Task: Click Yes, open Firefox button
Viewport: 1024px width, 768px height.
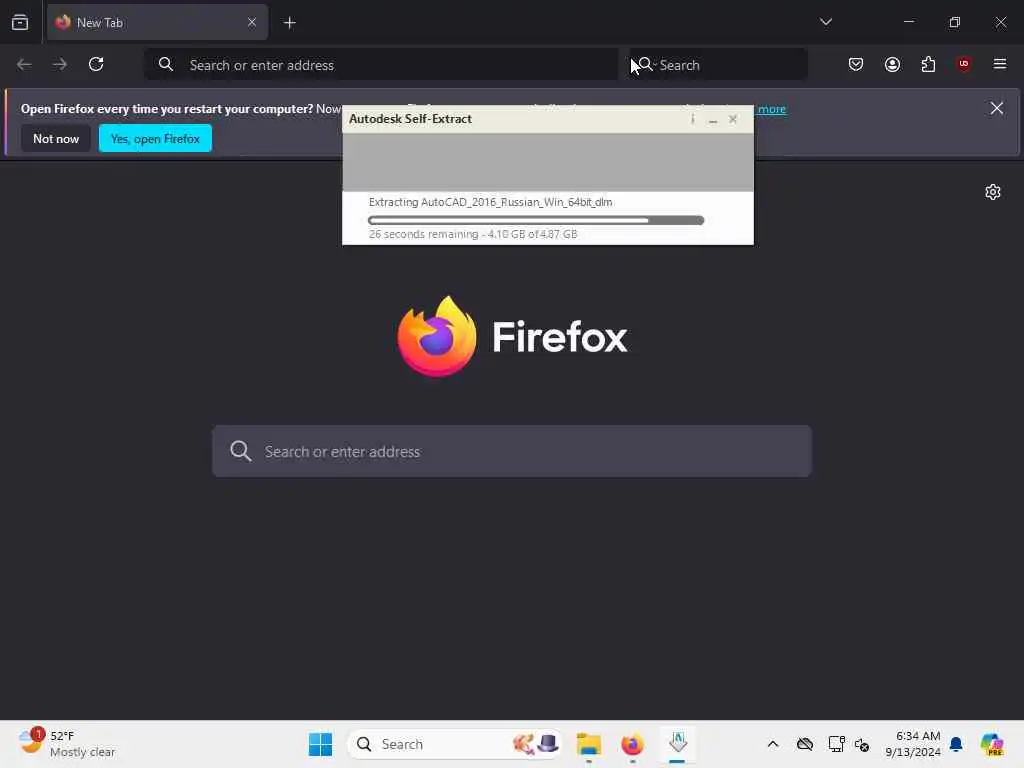Action: (155, 138)
